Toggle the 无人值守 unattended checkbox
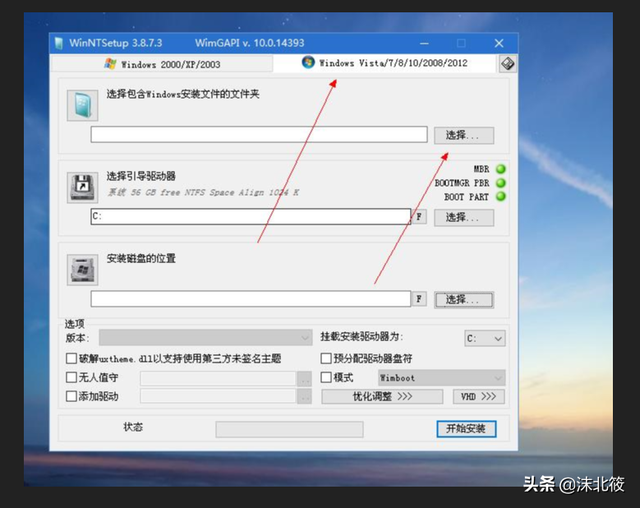Screen dimensions: 640x508 pos(71,377)
